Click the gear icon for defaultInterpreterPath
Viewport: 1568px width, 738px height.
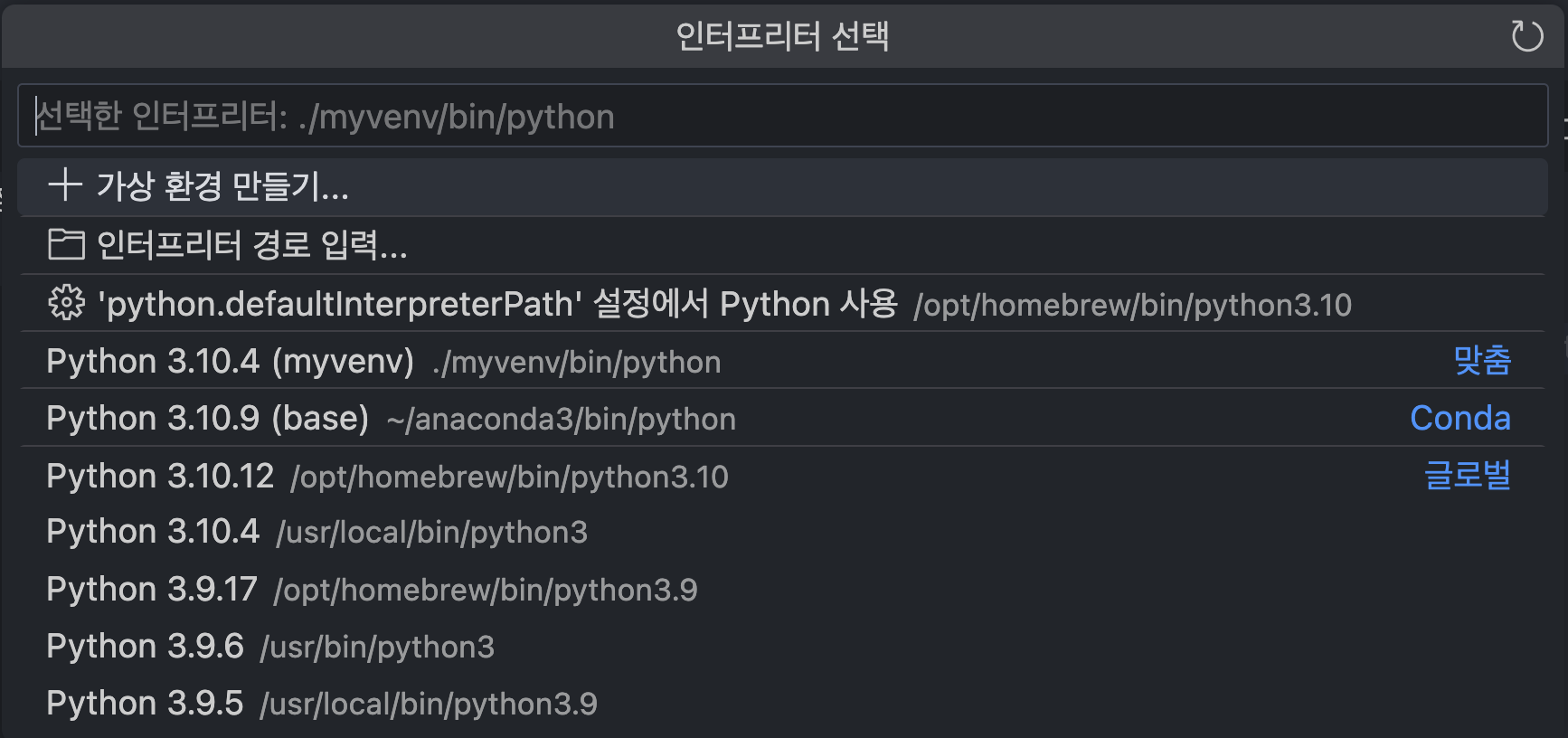tap(66, 303)
